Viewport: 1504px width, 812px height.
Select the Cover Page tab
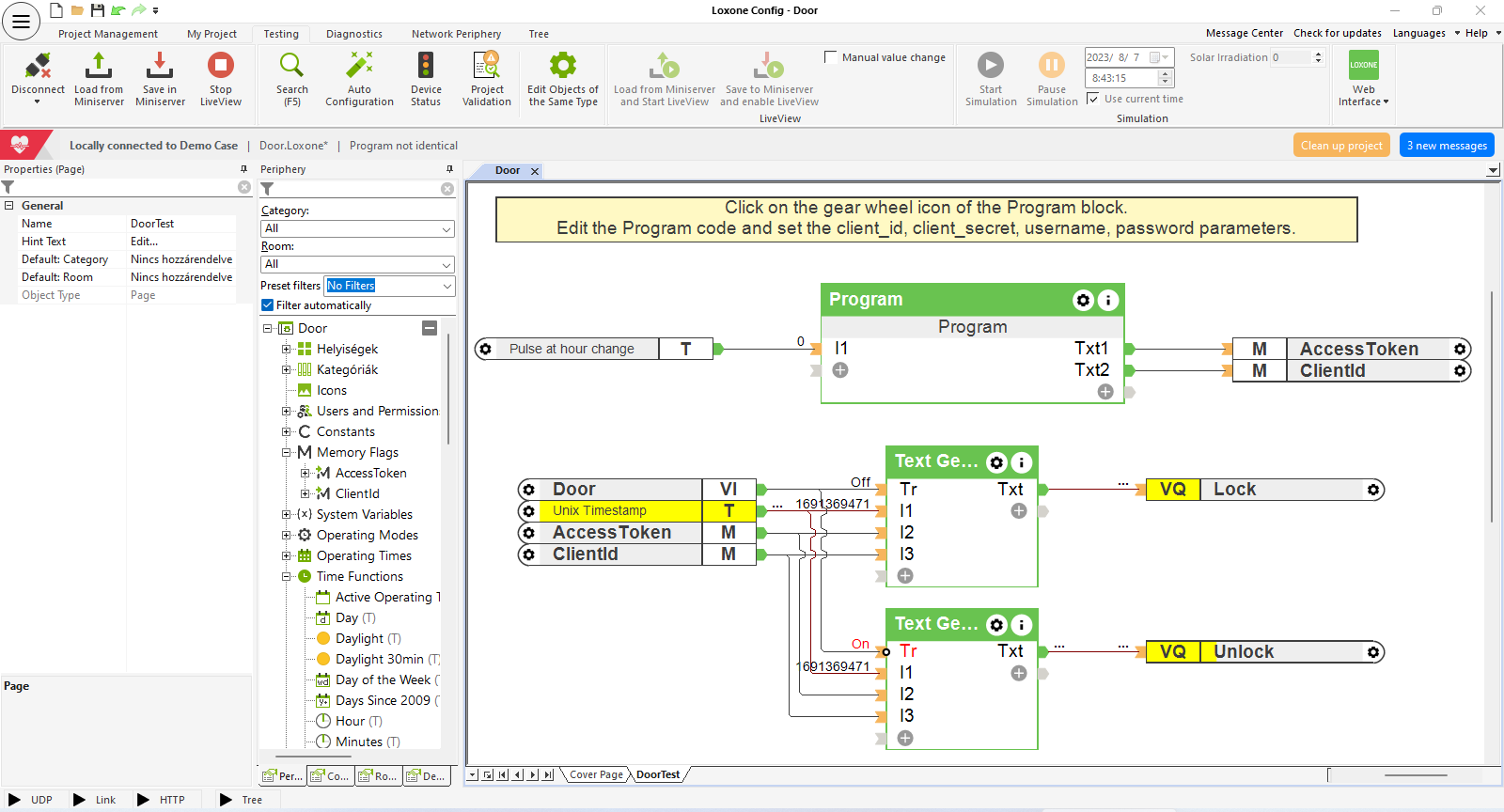596,775
